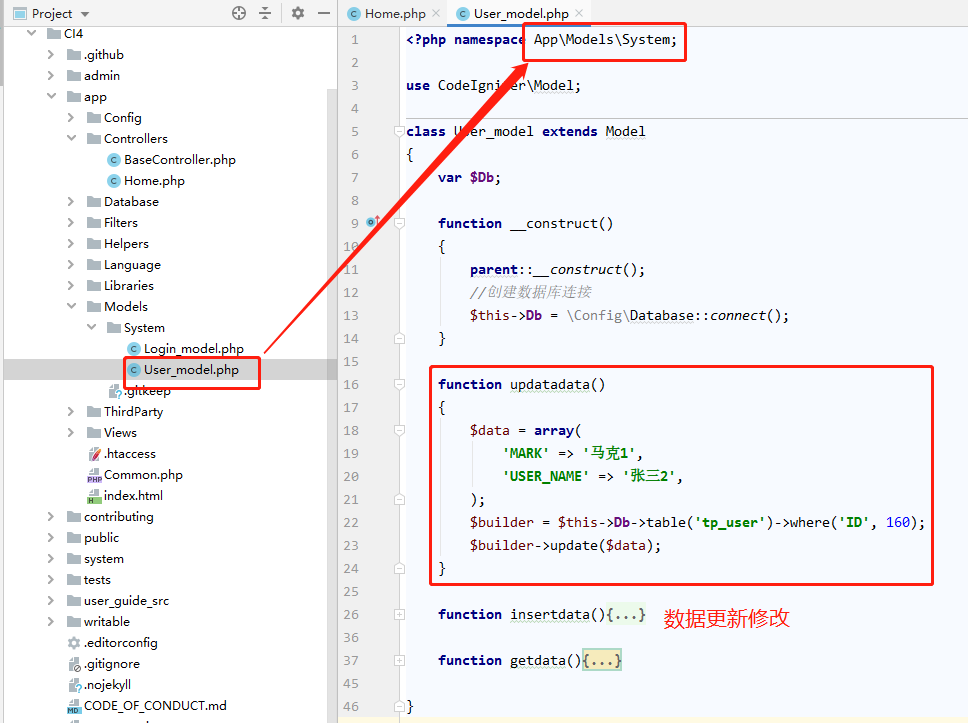Click the ThirdParty folder icon
Image resolution: width=968 pixels, height=723 pixels.
(x=94, y=412)
